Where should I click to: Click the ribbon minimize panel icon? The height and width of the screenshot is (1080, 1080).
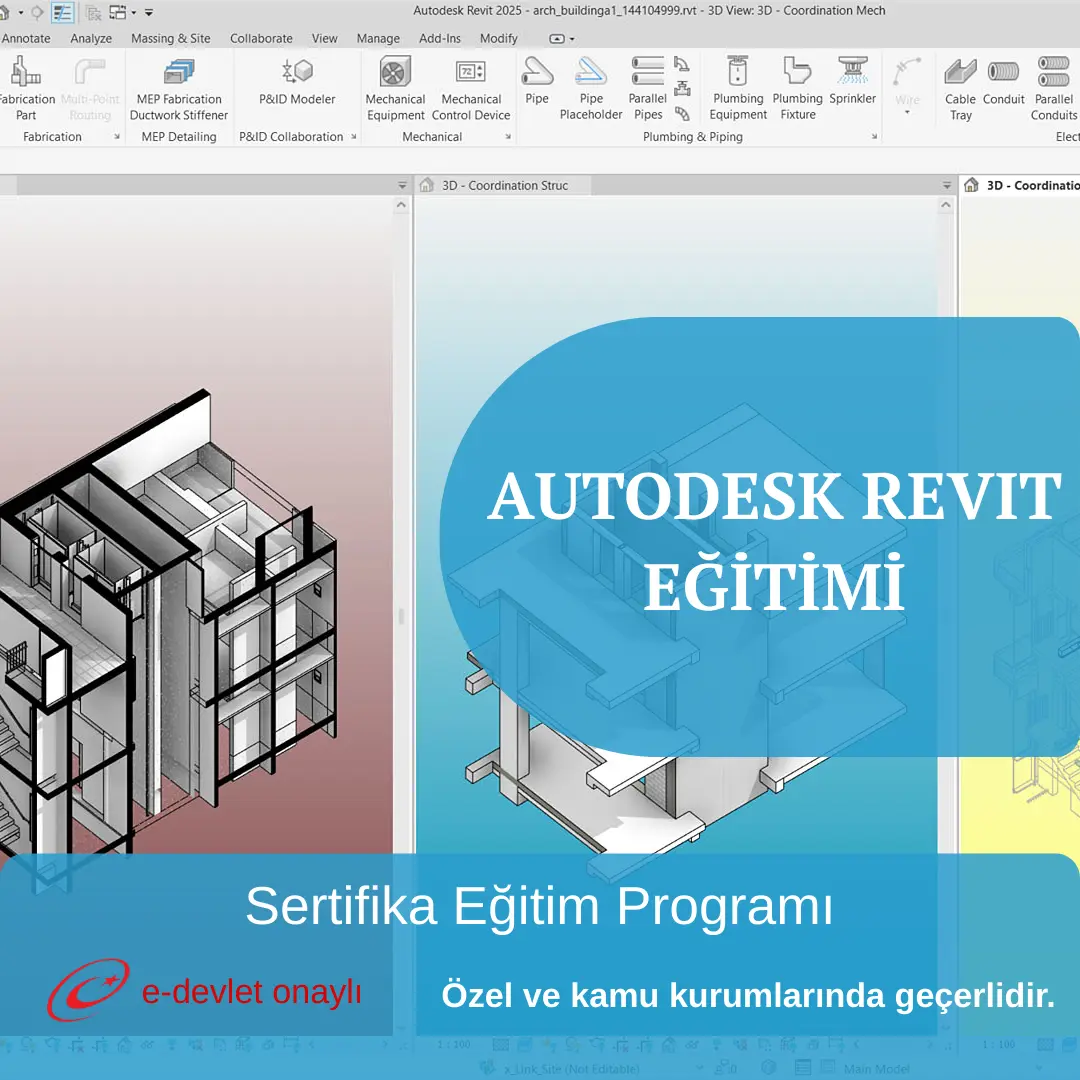pyautogui.click(x=557, y=39)
